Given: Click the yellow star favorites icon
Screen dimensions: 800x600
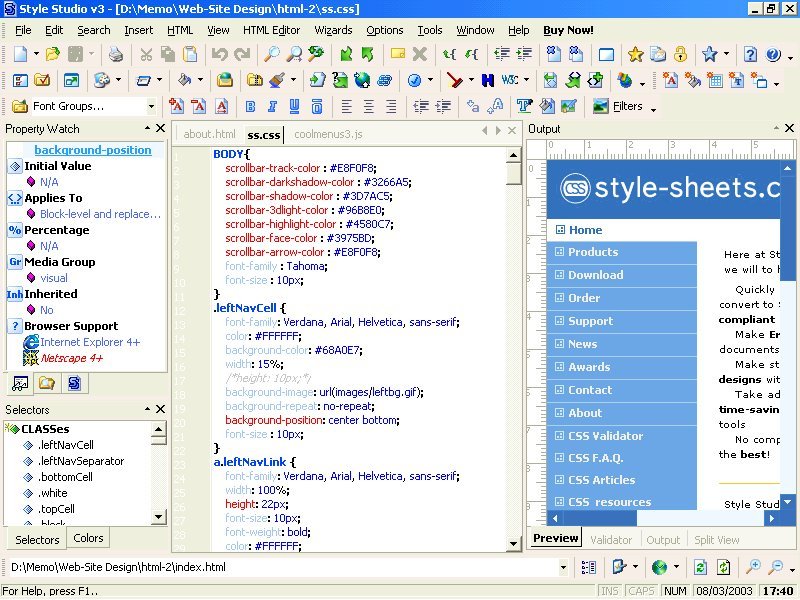Looking at the screenshot, I should [x=635, y=54].
